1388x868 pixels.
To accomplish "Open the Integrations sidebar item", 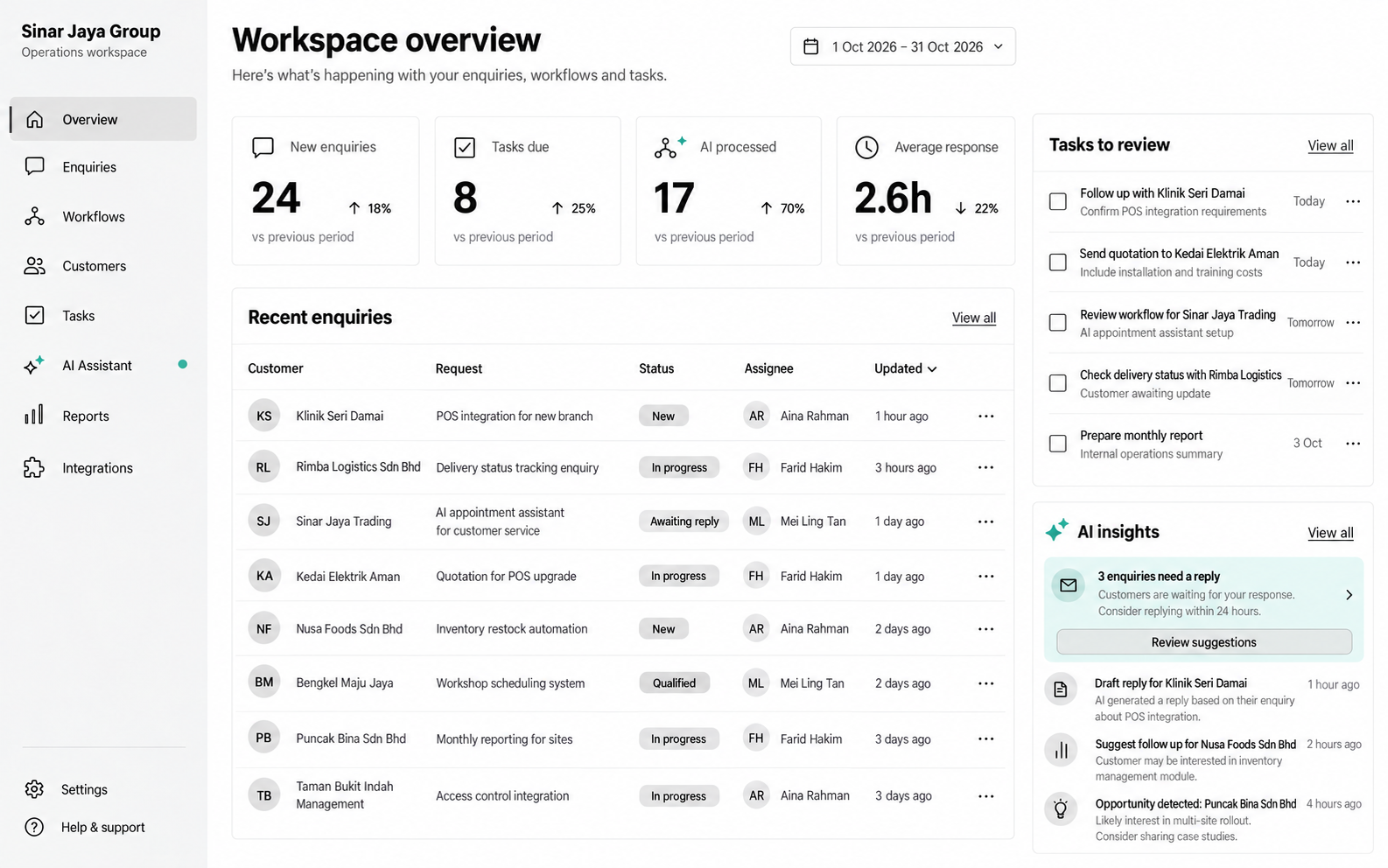I will 103,468.
